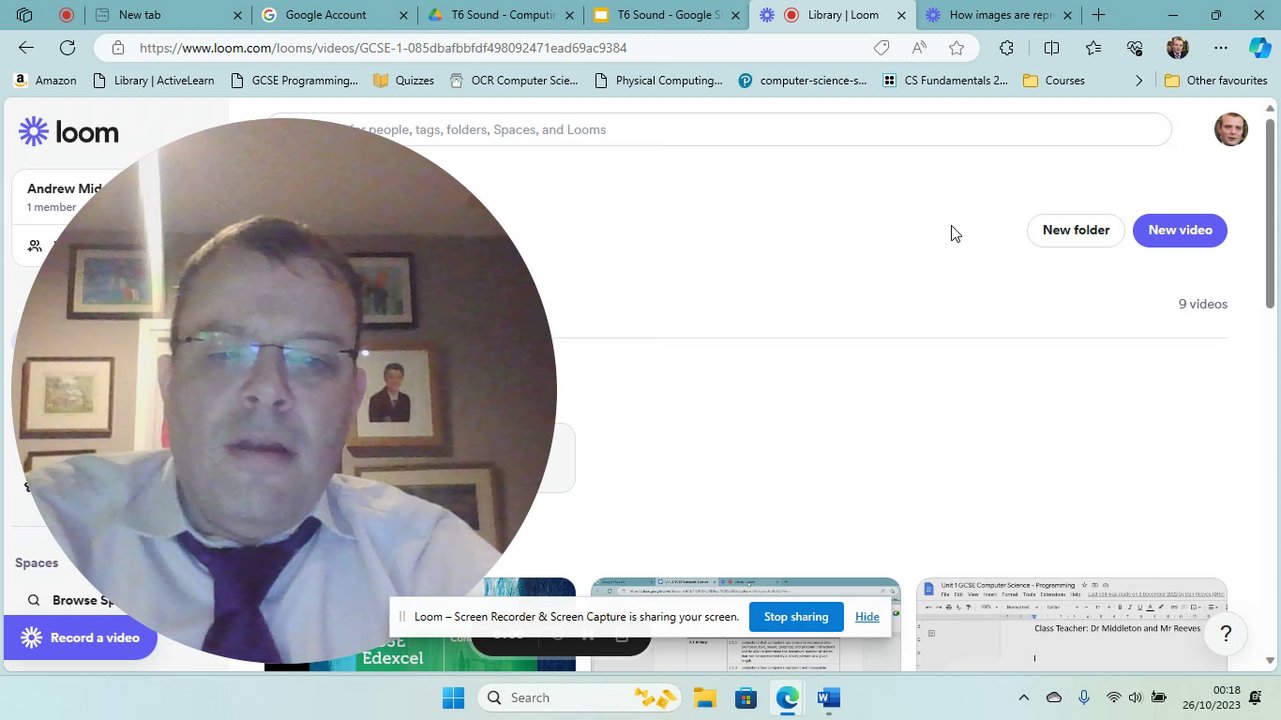This screenshot has width=1281, height=720.
Task: Open browser Extensions puzzle icon
Action: [x=1006, y=48]
